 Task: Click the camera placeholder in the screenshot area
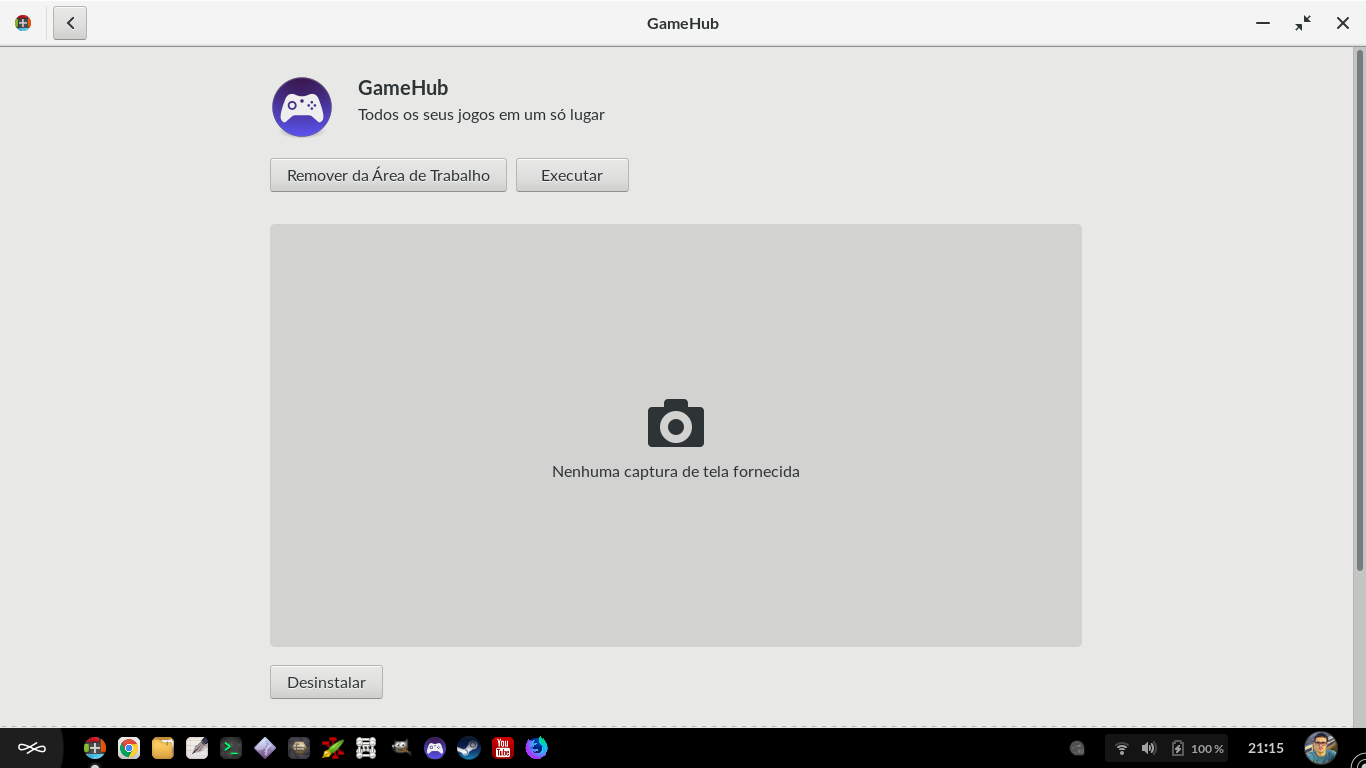click(x=676, y=423)
